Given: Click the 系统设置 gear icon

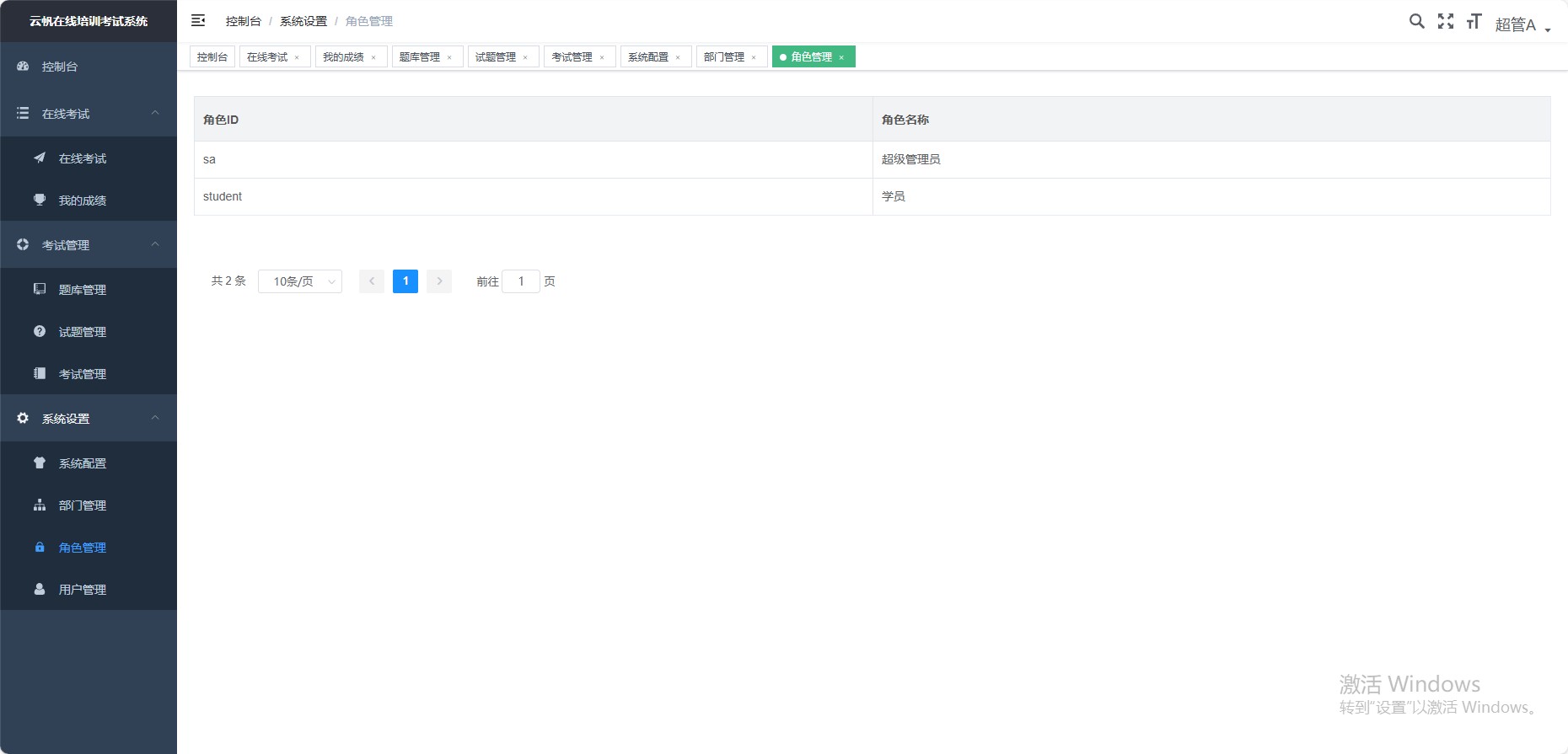Looking at the screenshot, I should coord(23,418).
